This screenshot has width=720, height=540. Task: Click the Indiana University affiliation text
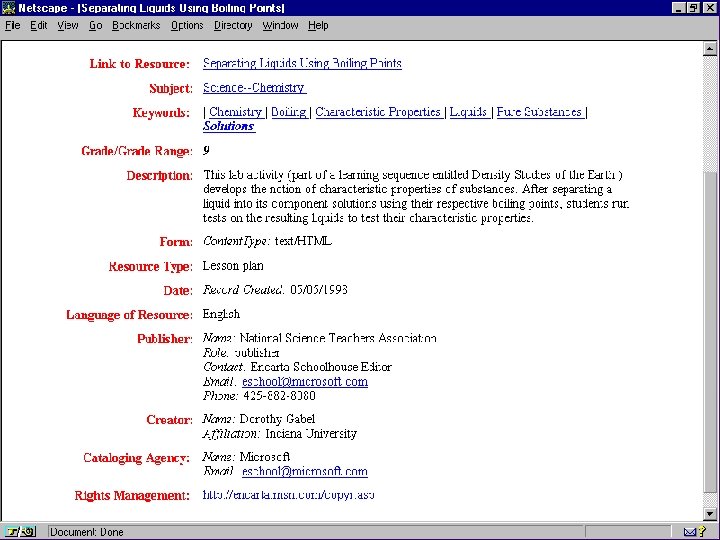pos(311,433)
